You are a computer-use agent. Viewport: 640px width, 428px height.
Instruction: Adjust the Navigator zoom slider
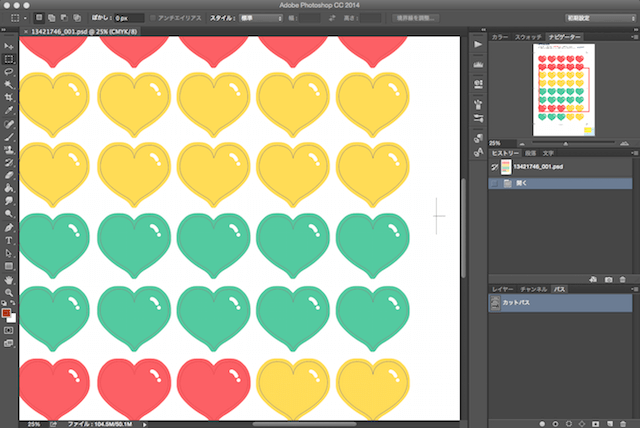566,144
